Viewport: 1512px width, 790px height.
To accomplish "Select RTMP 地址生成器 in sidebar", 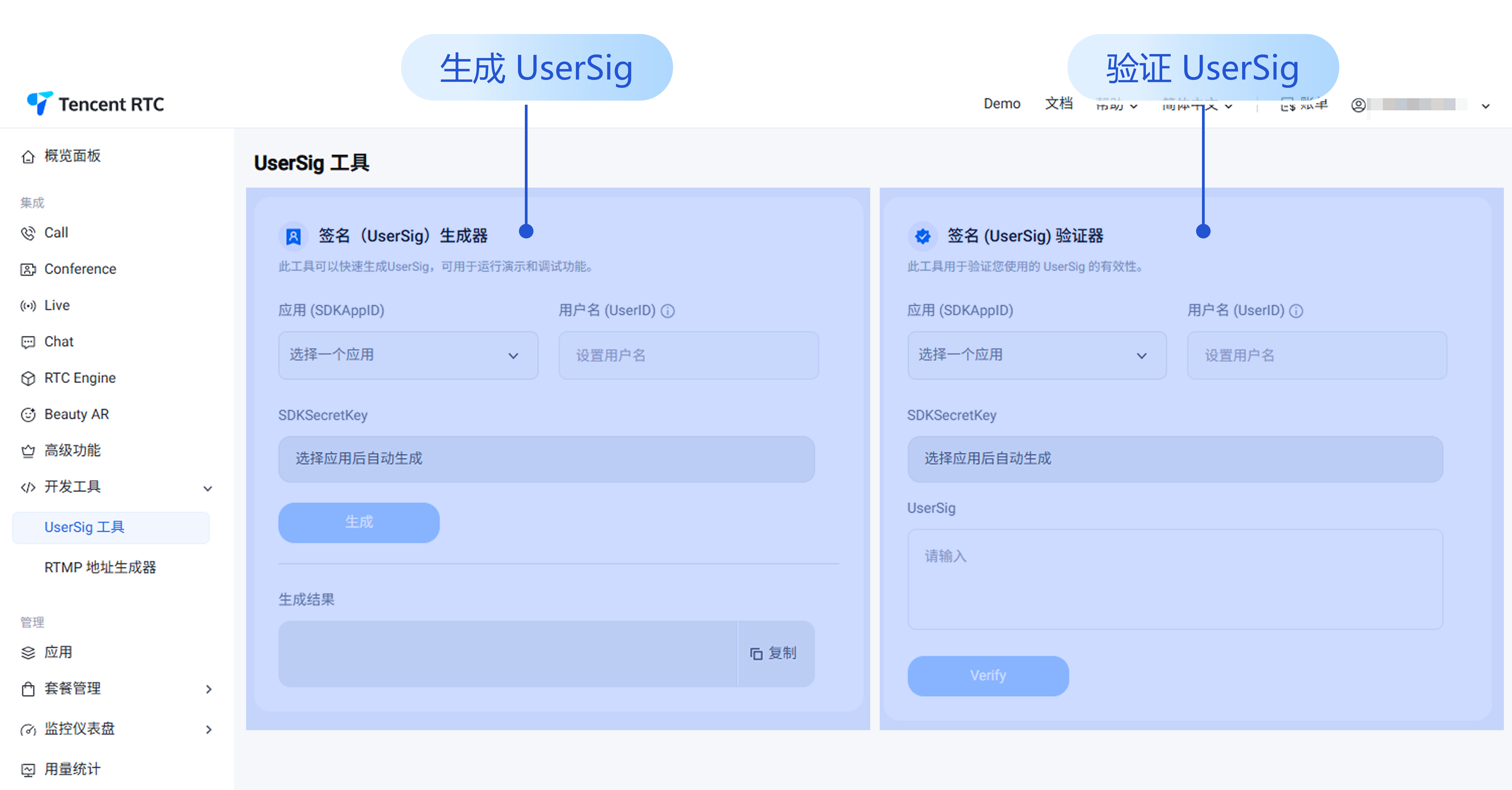I will point(100,568).
